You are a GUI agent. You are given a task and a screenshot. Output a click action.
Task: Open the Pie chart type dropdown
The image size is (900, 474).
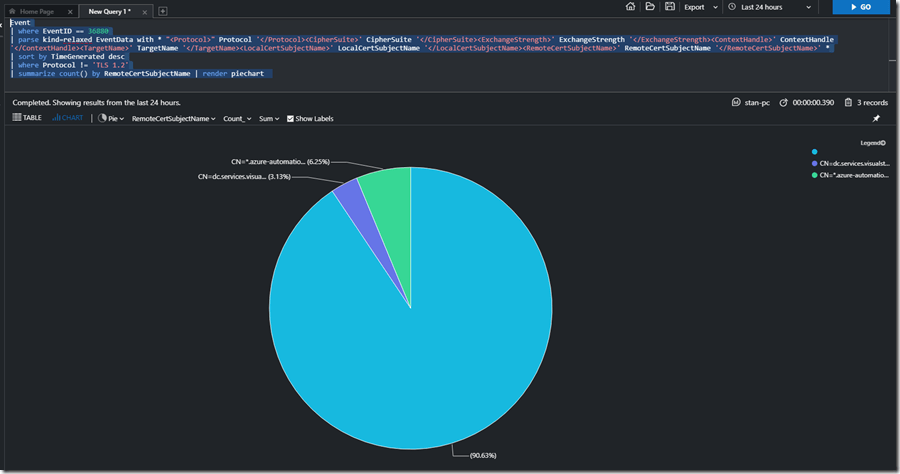tap(110, 118)
